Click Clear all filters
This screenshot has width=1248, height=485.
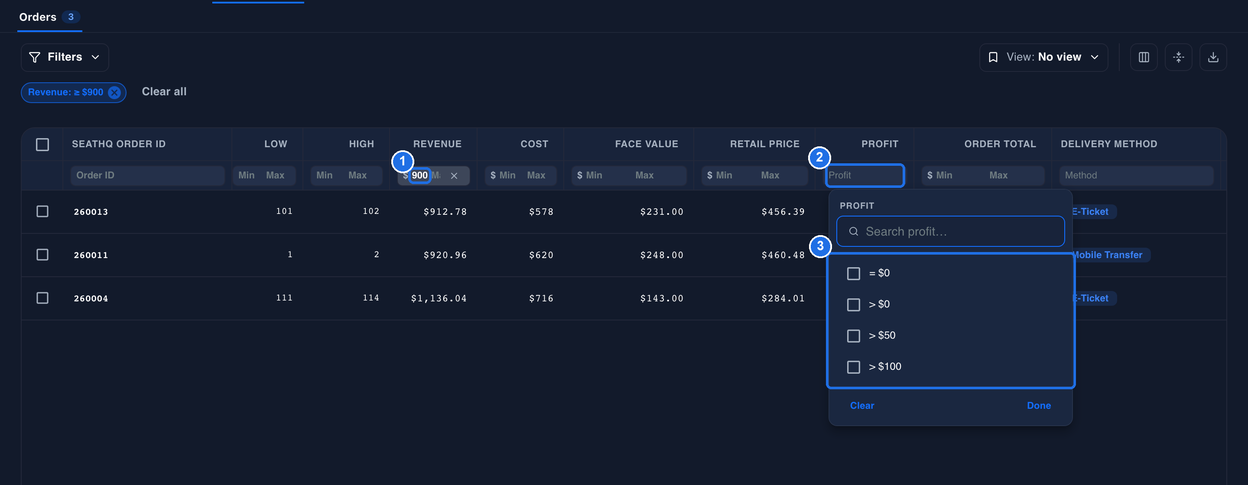point(164,92)
